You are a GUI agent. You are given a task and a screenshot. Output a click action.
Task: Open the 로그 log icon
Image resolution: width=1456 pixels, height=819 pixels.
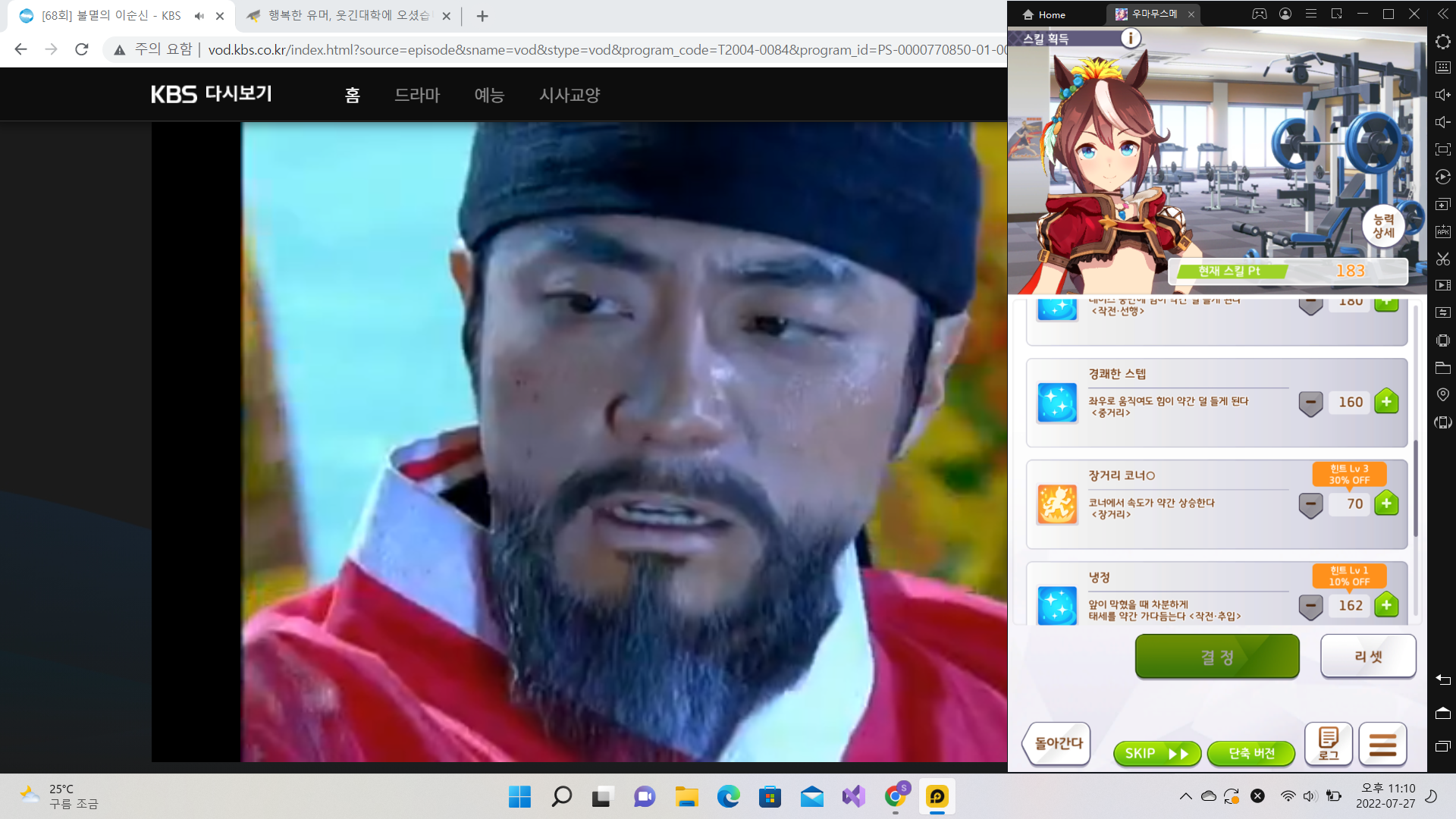[x=1329, y=743]
